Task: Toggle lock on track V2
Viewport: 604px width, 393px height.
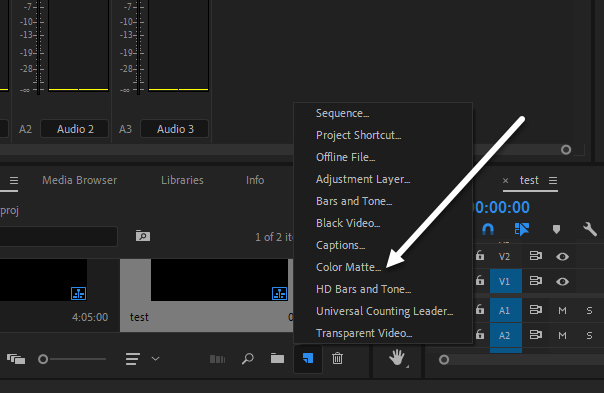Action: tap(480, 255)
